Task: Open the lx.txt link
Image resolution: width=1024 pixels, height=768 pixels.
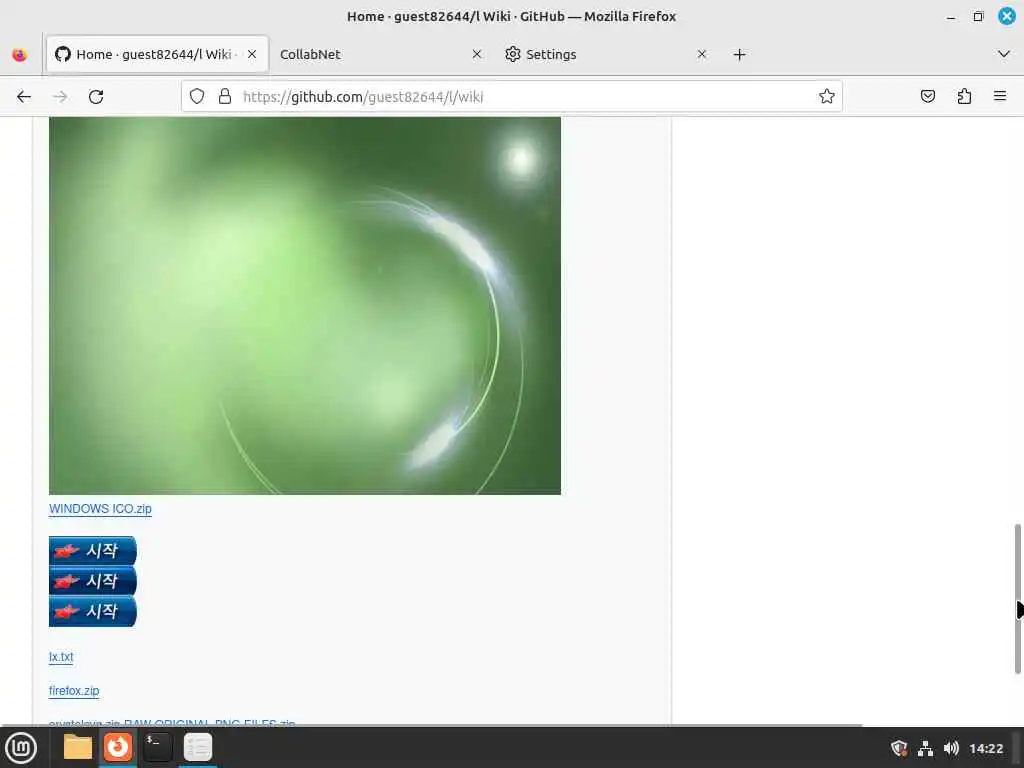Action: tap(61, 656)
